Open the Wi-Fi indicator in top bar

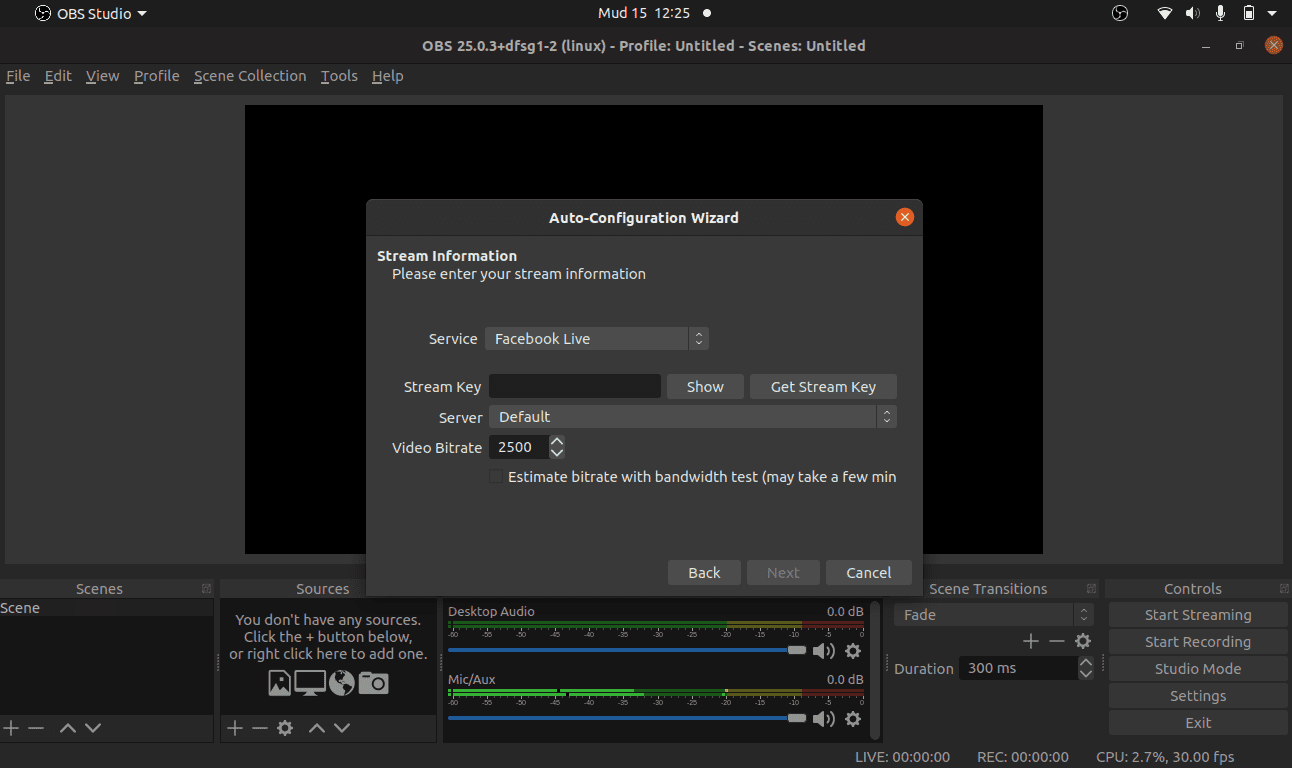[1165, 13]
